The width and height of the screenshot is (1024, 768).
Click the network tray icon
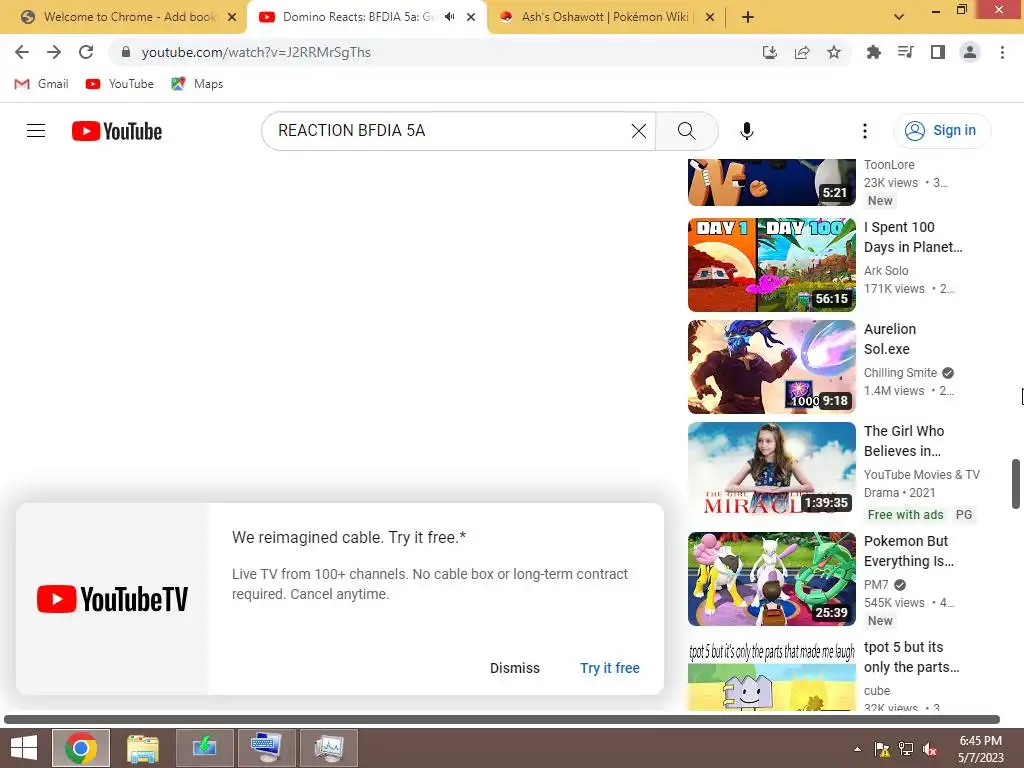906,749
